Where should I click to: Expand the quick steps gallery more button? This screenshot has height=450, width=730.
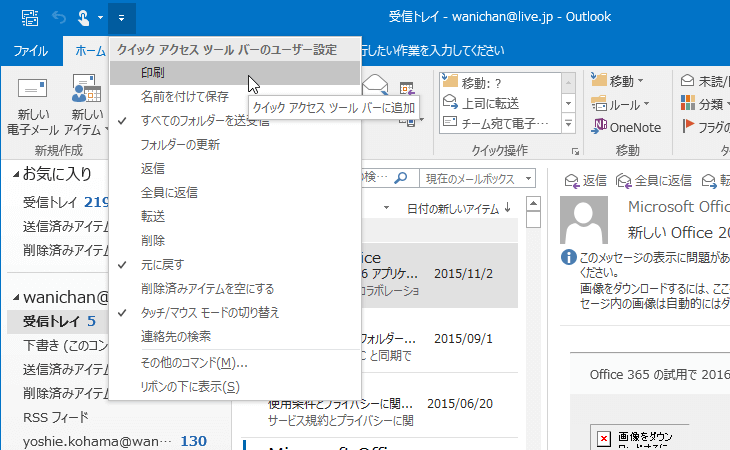[568, 123]
